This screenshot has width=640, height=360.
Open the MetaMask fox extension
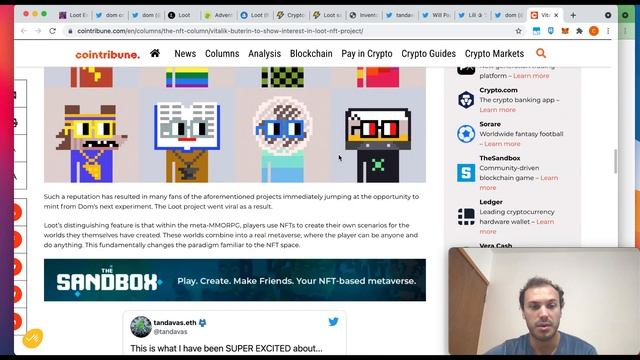(x=565, y=31)
